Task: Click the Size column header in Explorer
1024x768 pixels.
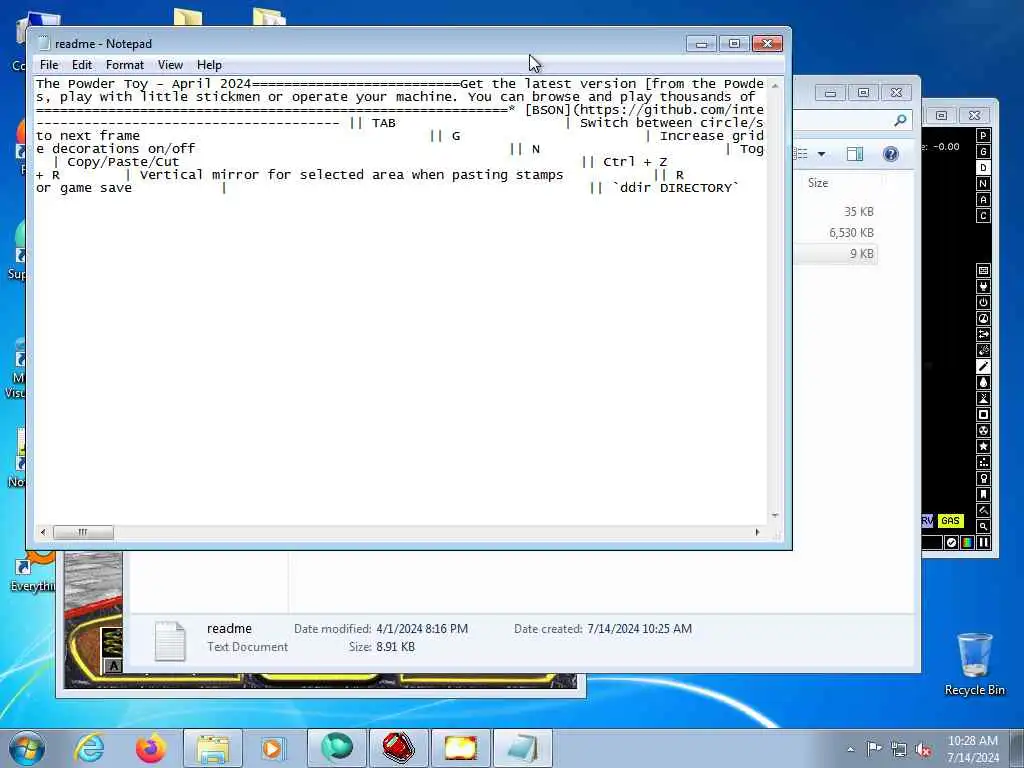Action: tap(818, 183)
